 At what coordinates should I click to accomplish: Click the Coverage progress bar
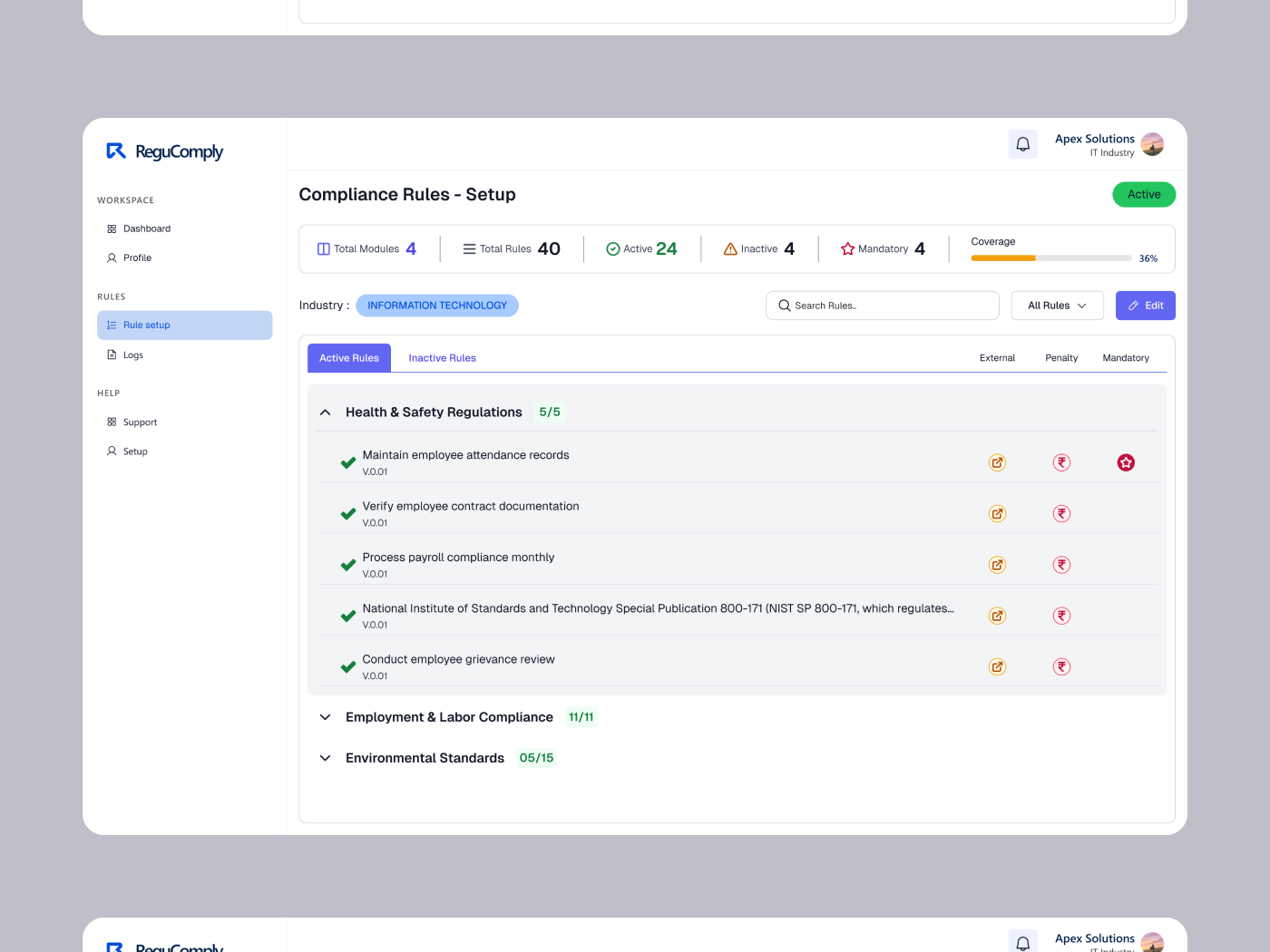coord(1050,258)
